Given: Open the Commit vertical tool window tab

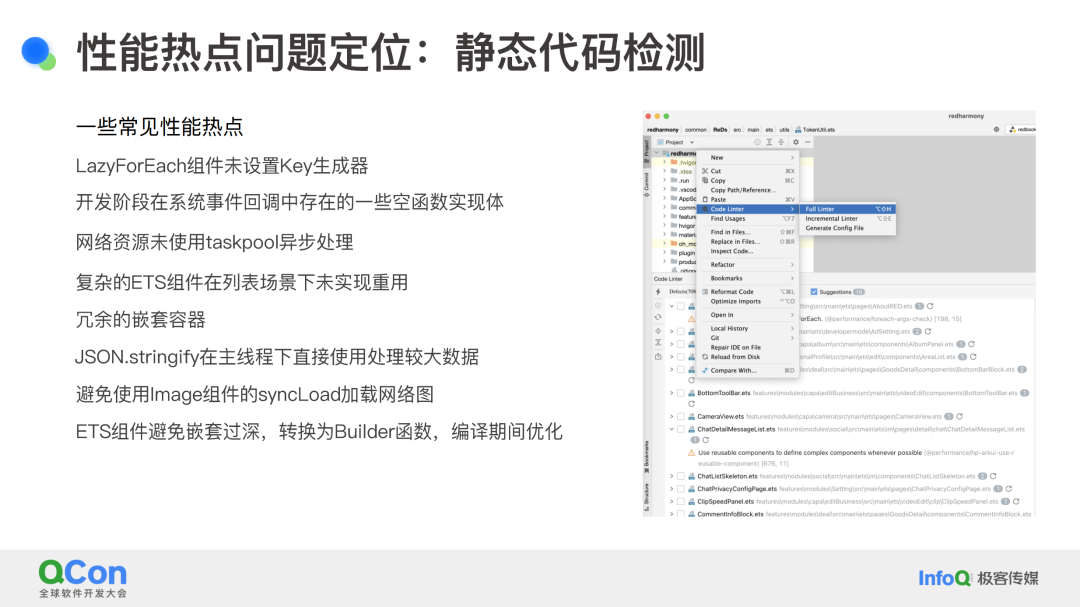Looking at the screenshot, I should [647, 185].
